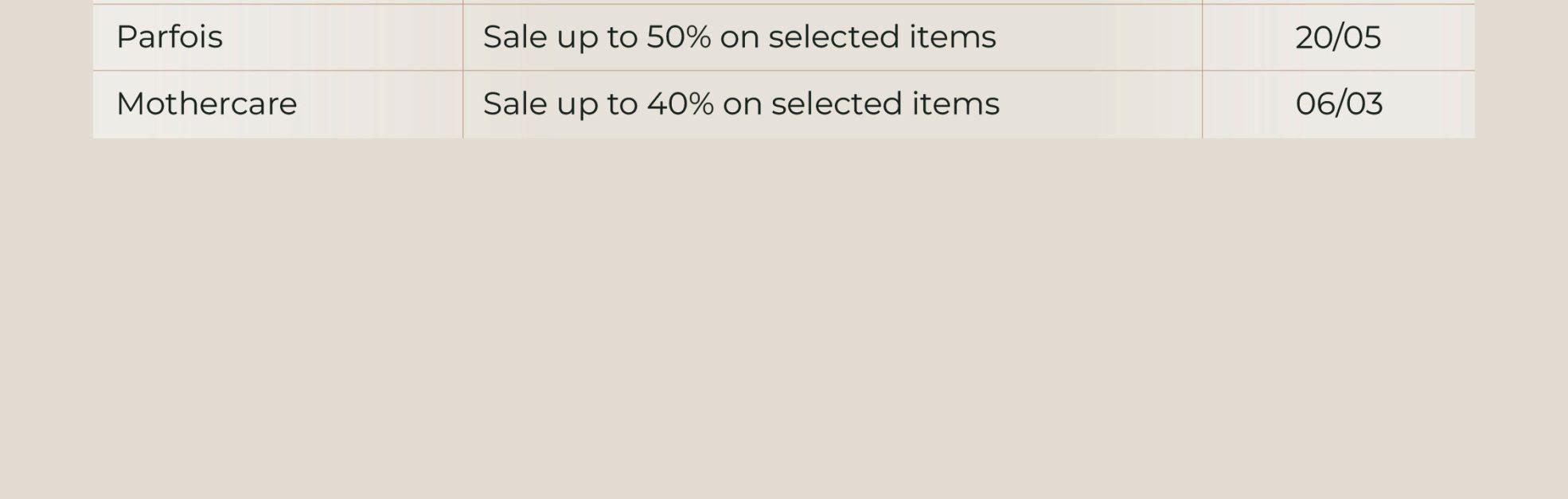Click the word Mothercare
The image size is (1568, 499).
click(207, 104)
